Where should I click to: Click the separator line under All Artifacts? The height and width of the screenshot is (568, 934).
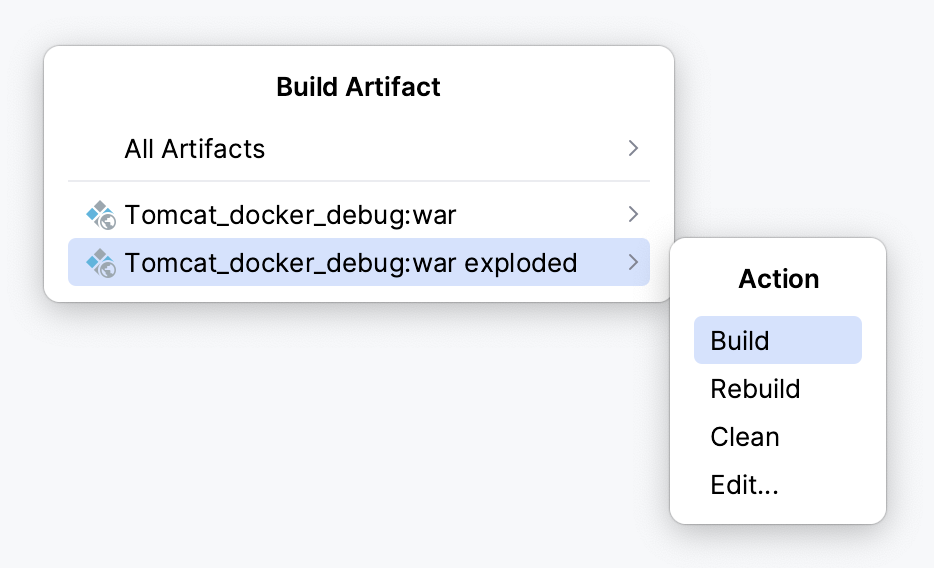click(358, 181)
